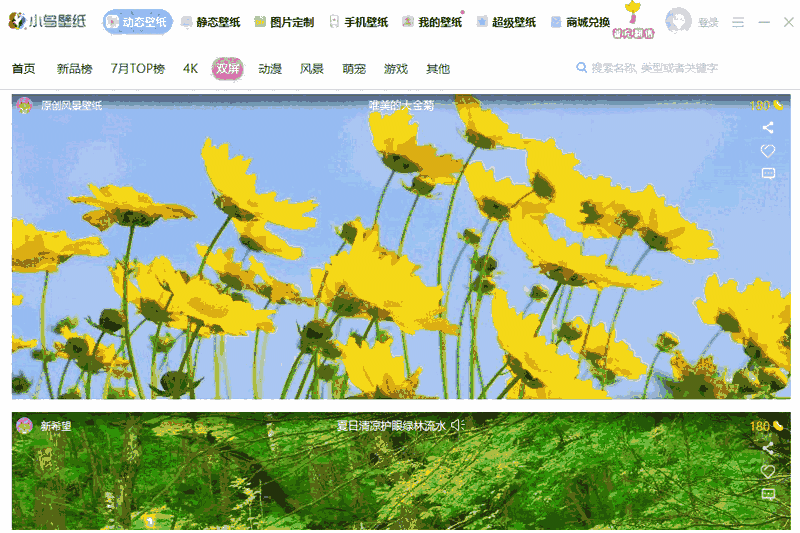Click the 180 coin price on 夏日清凉护眼绿林流水
Image resolution: width=800 pixels, height=533 pixels.
765,426
